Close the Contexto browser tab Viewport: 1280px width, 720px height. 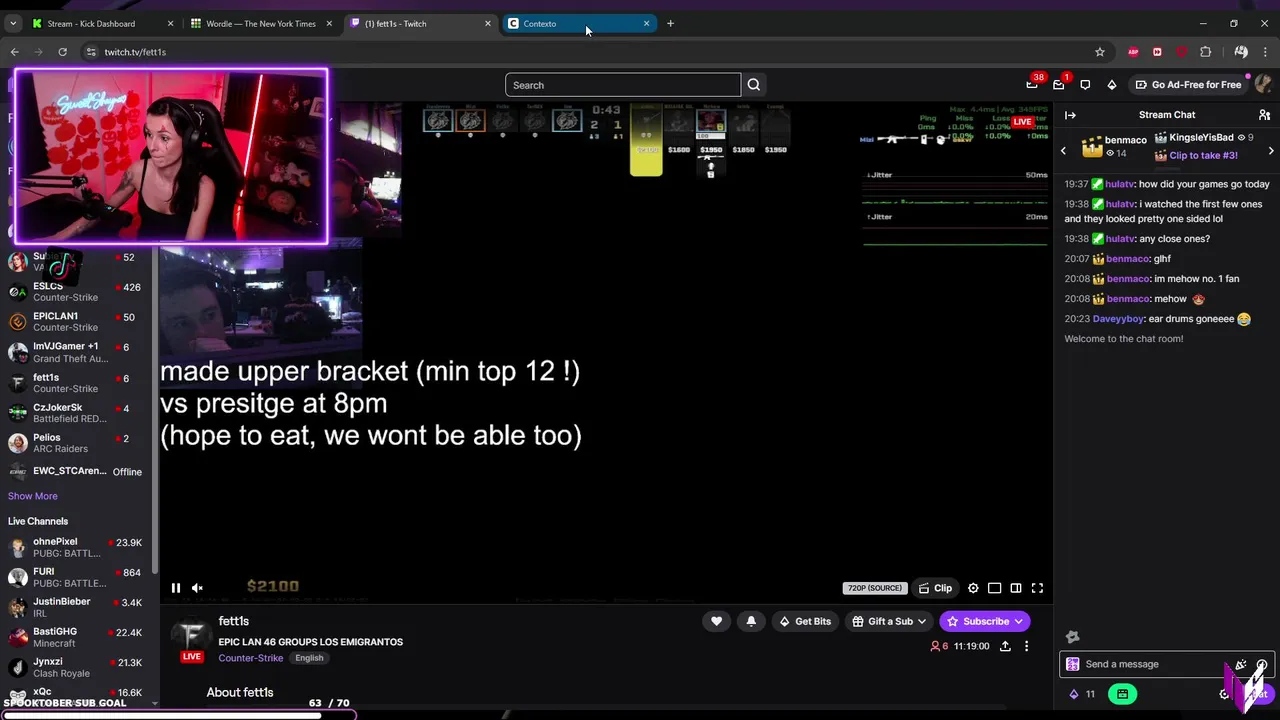click(646, 23)
